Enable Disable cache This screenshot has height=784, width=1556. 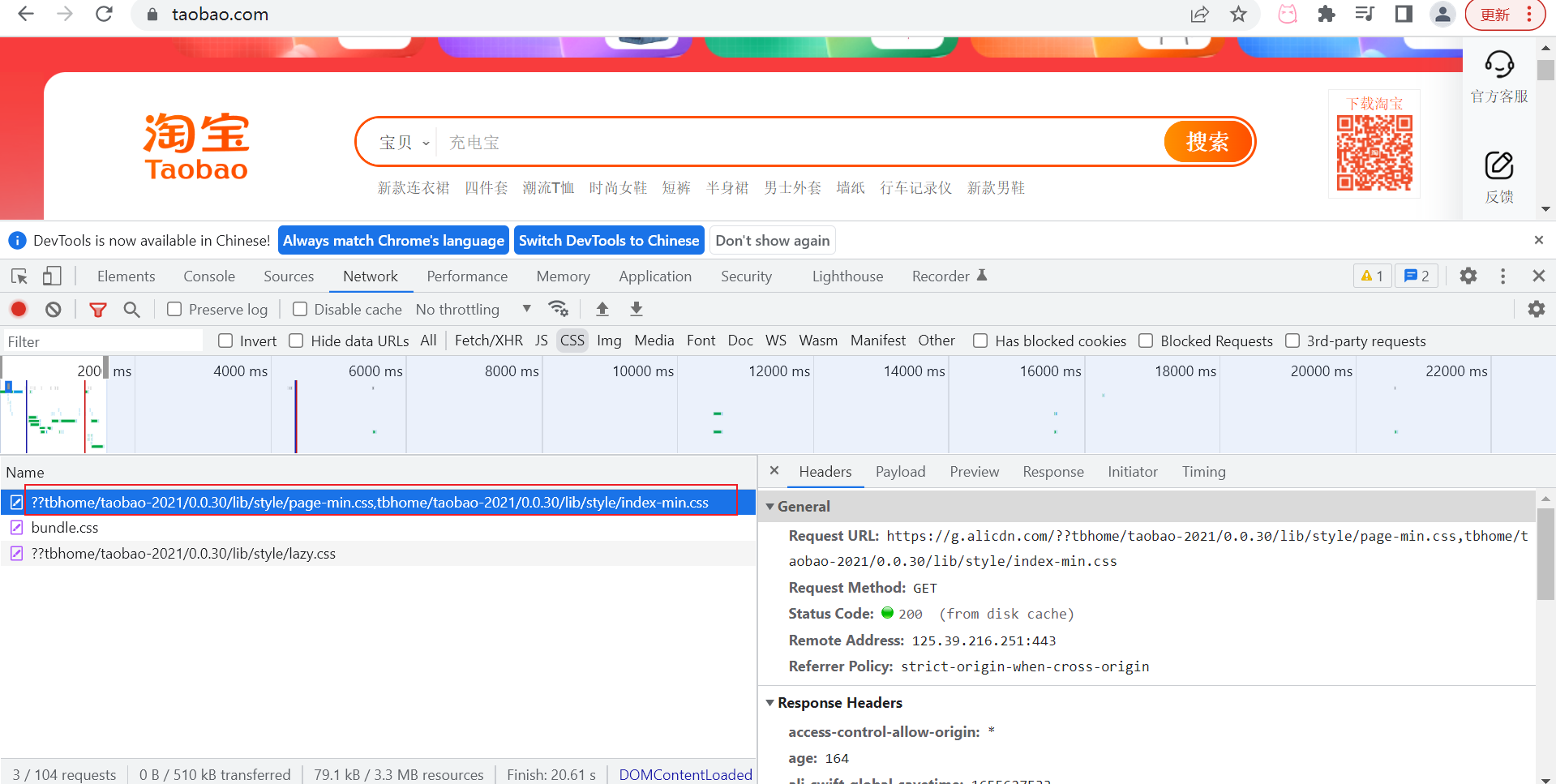tap(299, 309)
